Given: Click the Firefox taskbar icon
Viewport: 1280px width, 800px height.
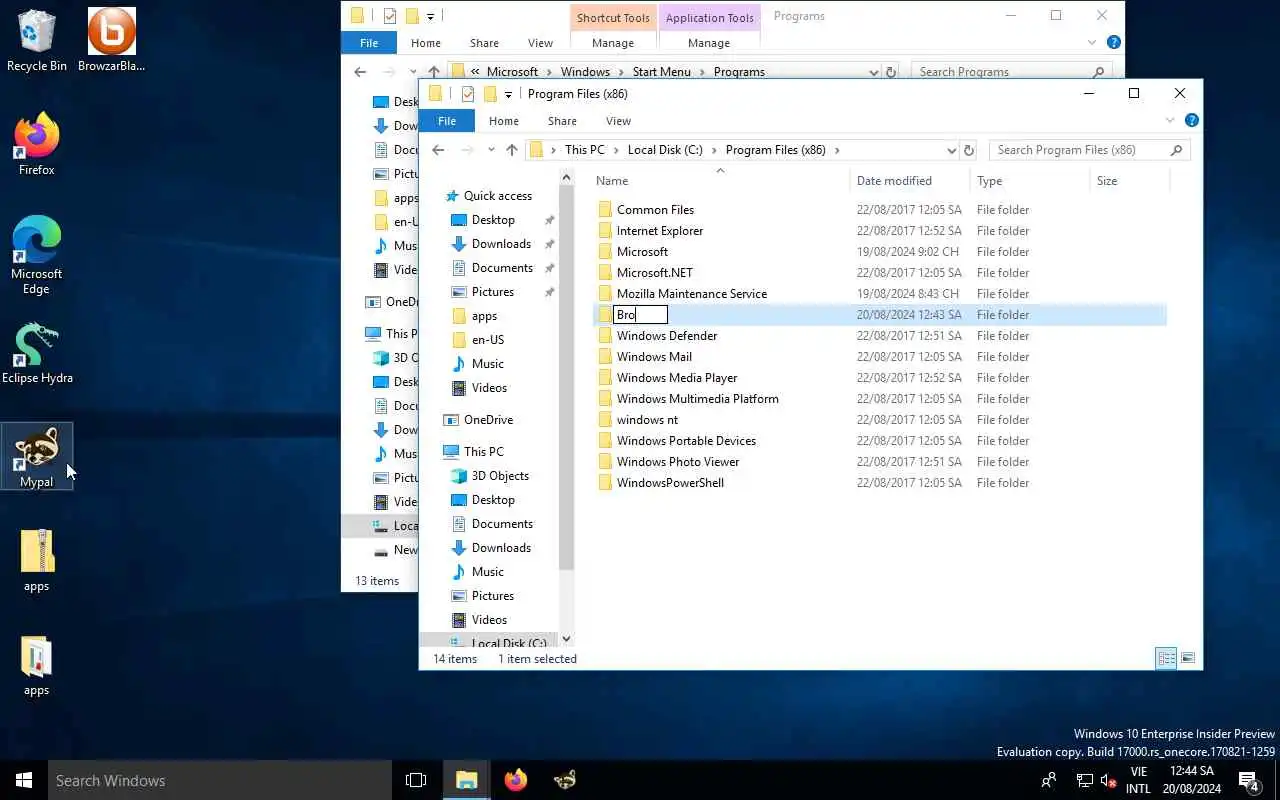Looking at the screenshot, I should [515, 780].
